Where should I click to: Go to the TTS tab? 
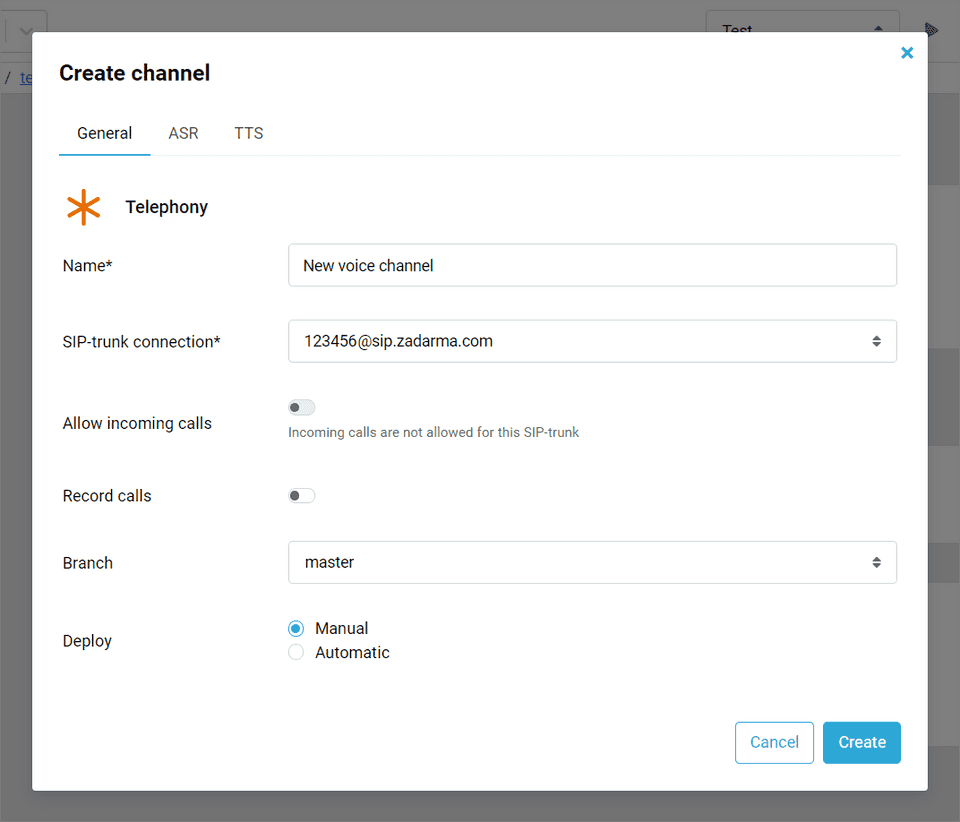[x=249, y=133]
